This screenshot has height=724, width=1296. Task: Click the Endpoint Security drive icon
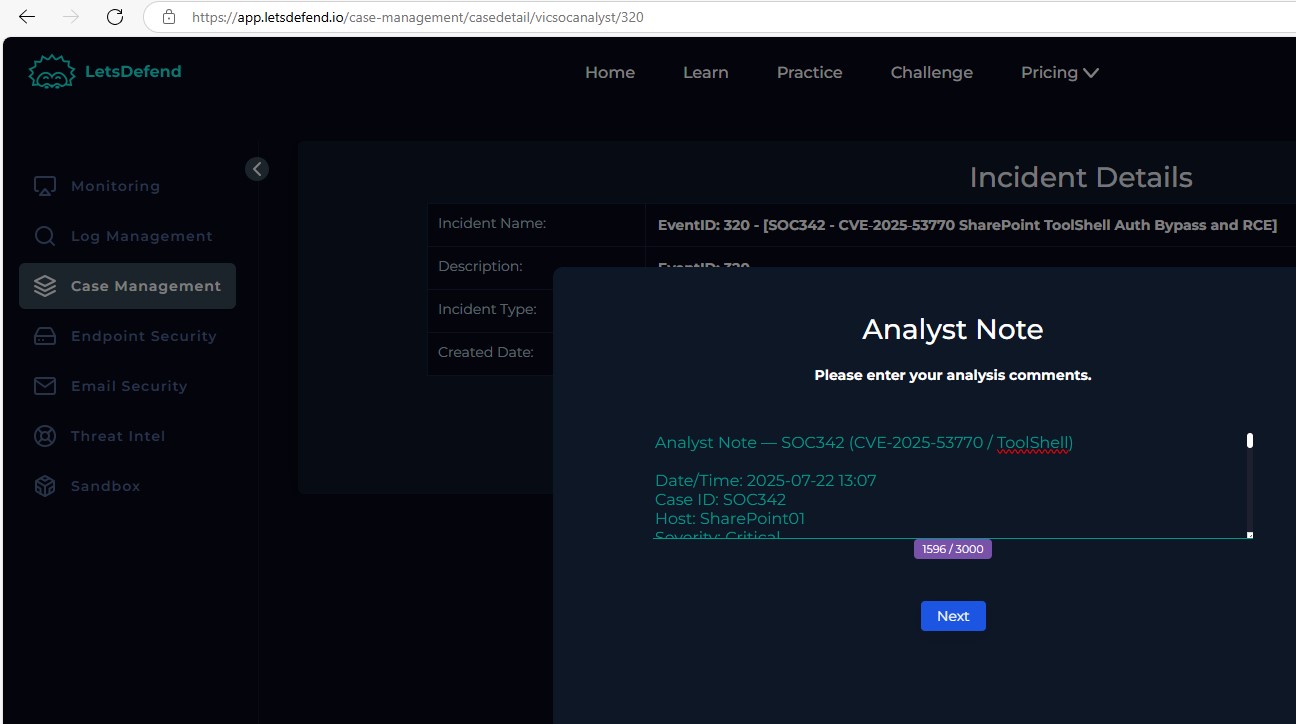[45, 336]
